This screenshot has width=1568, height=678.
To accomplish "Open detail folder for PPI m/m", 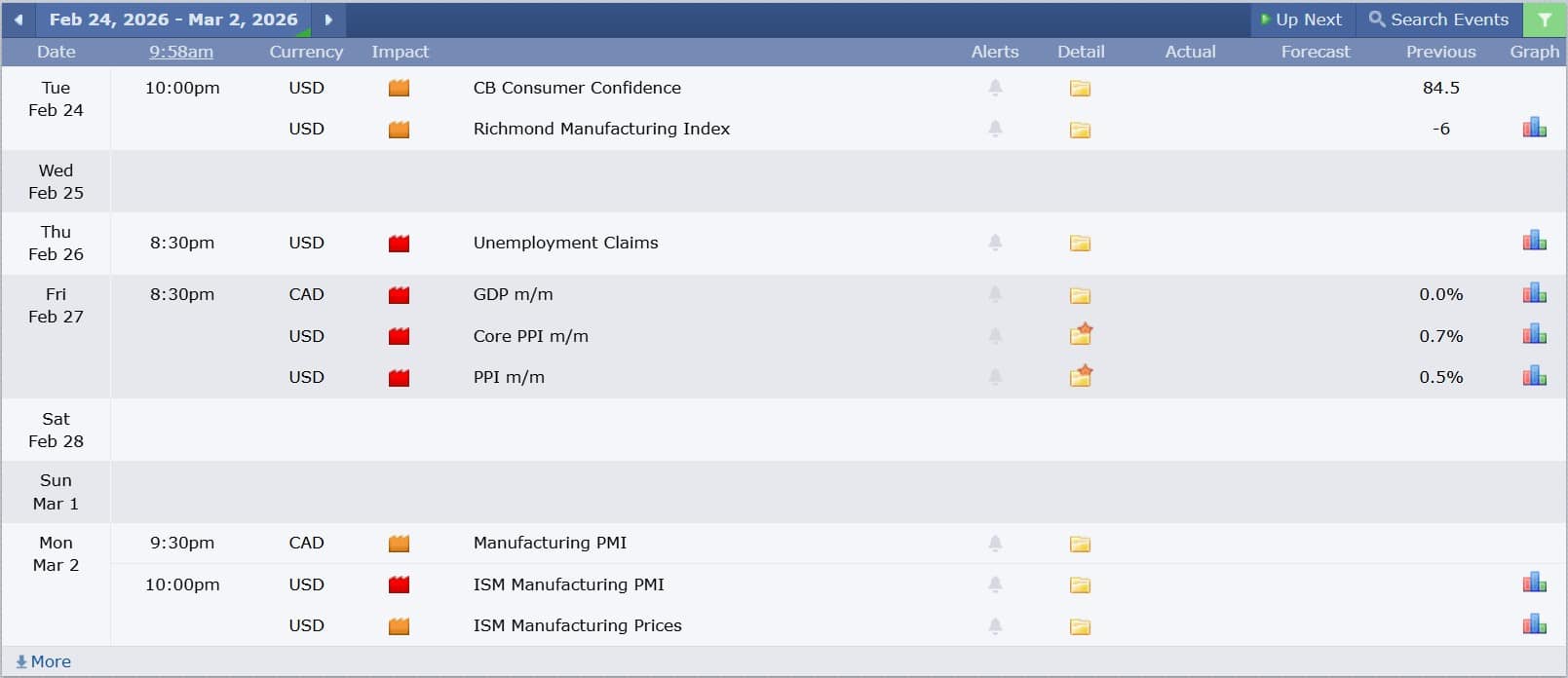I will point(1080,377).
